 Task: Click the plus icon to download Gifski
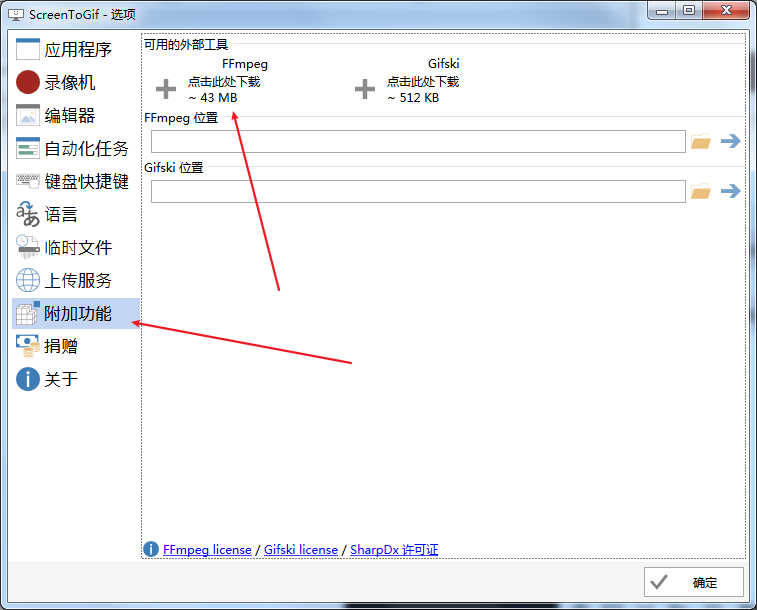tap(366, 89)
